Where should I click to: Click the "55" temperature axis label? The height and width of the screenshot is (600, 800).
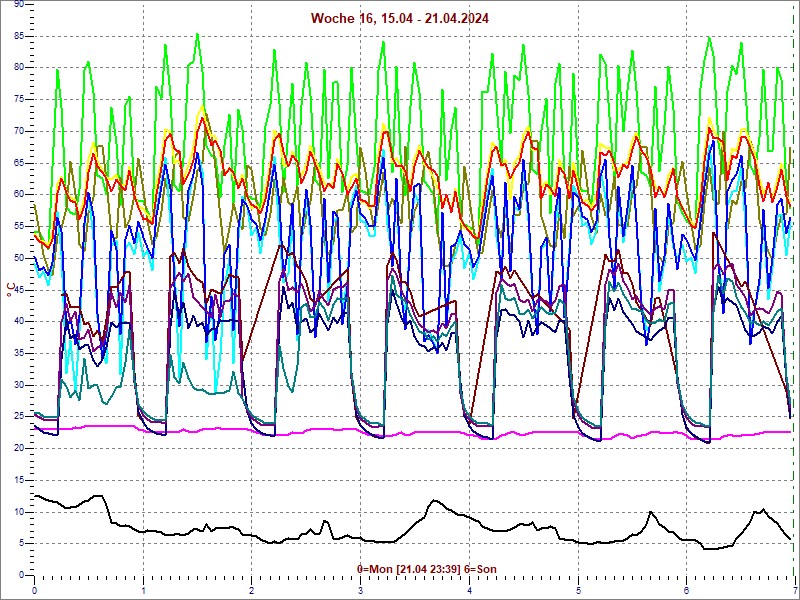(x=18, y=226)
